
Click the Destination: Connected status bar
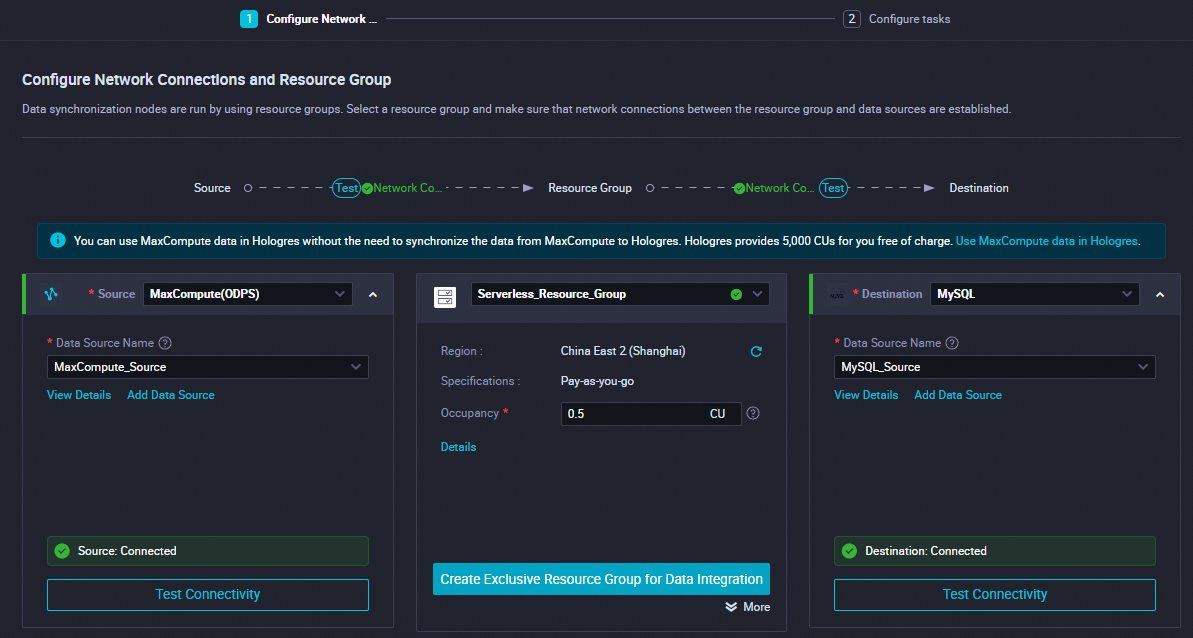pos(994,551)
